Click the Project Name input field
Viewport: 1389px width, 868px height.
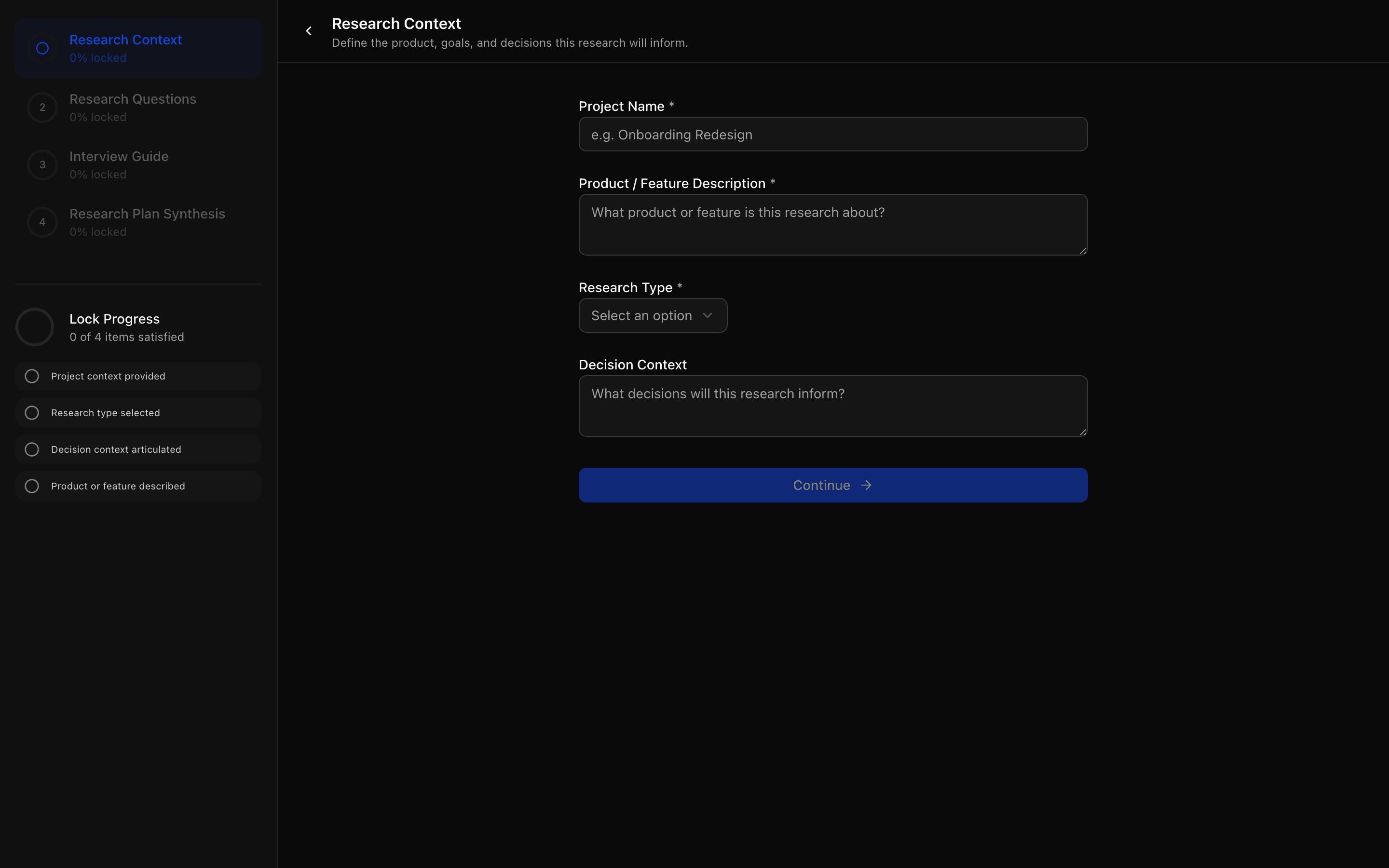(x=832, y=135)
